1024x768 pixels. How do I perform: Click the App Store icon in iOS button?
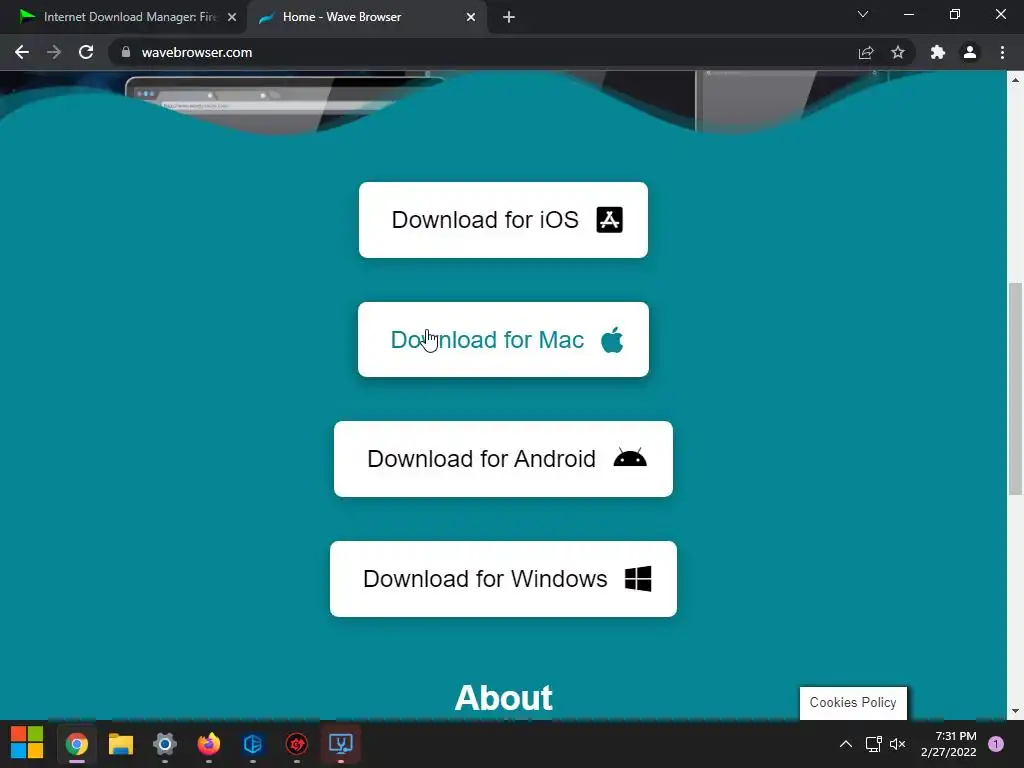tap(609, 220)
